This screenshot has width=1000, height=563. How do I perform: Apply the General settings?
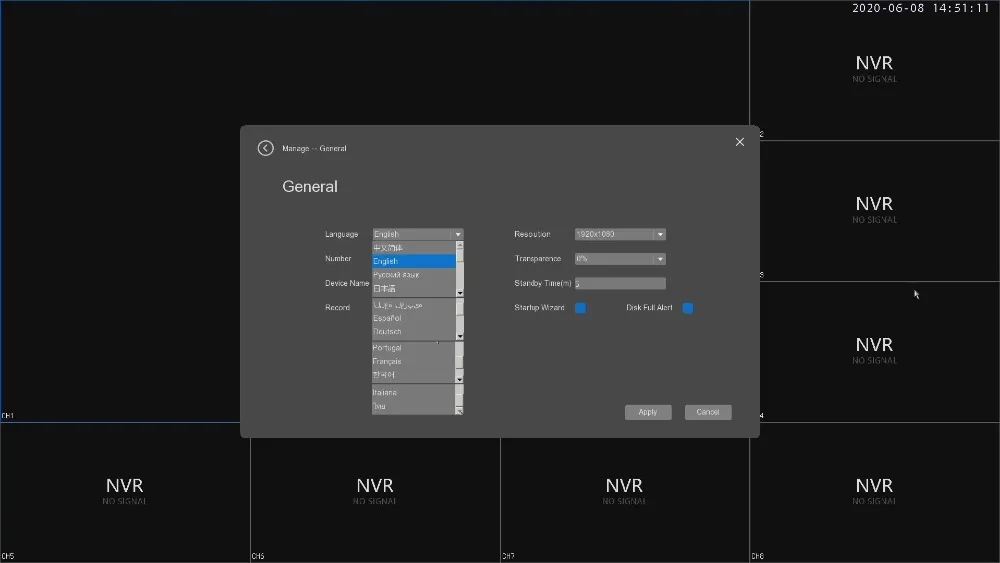(648, 412)
